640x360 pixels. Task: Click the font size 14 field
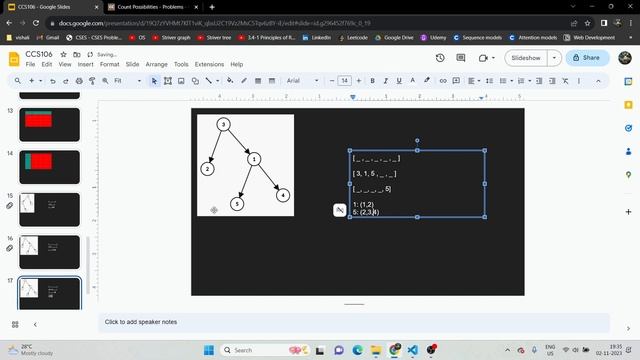344,81
